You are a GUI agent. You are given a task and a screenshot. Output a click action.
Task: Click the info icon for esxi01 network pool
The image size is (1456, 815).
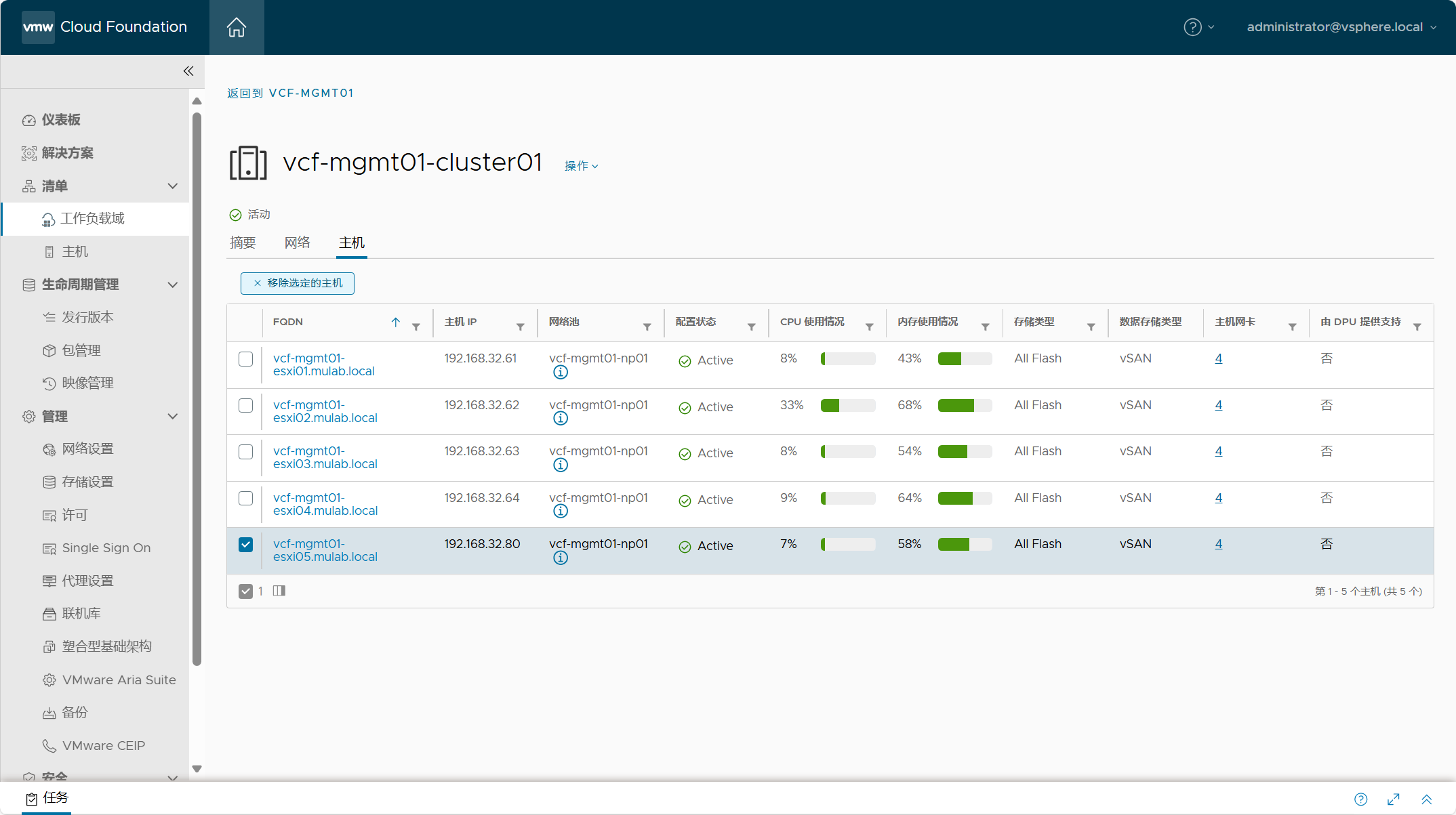pos(561,372)
